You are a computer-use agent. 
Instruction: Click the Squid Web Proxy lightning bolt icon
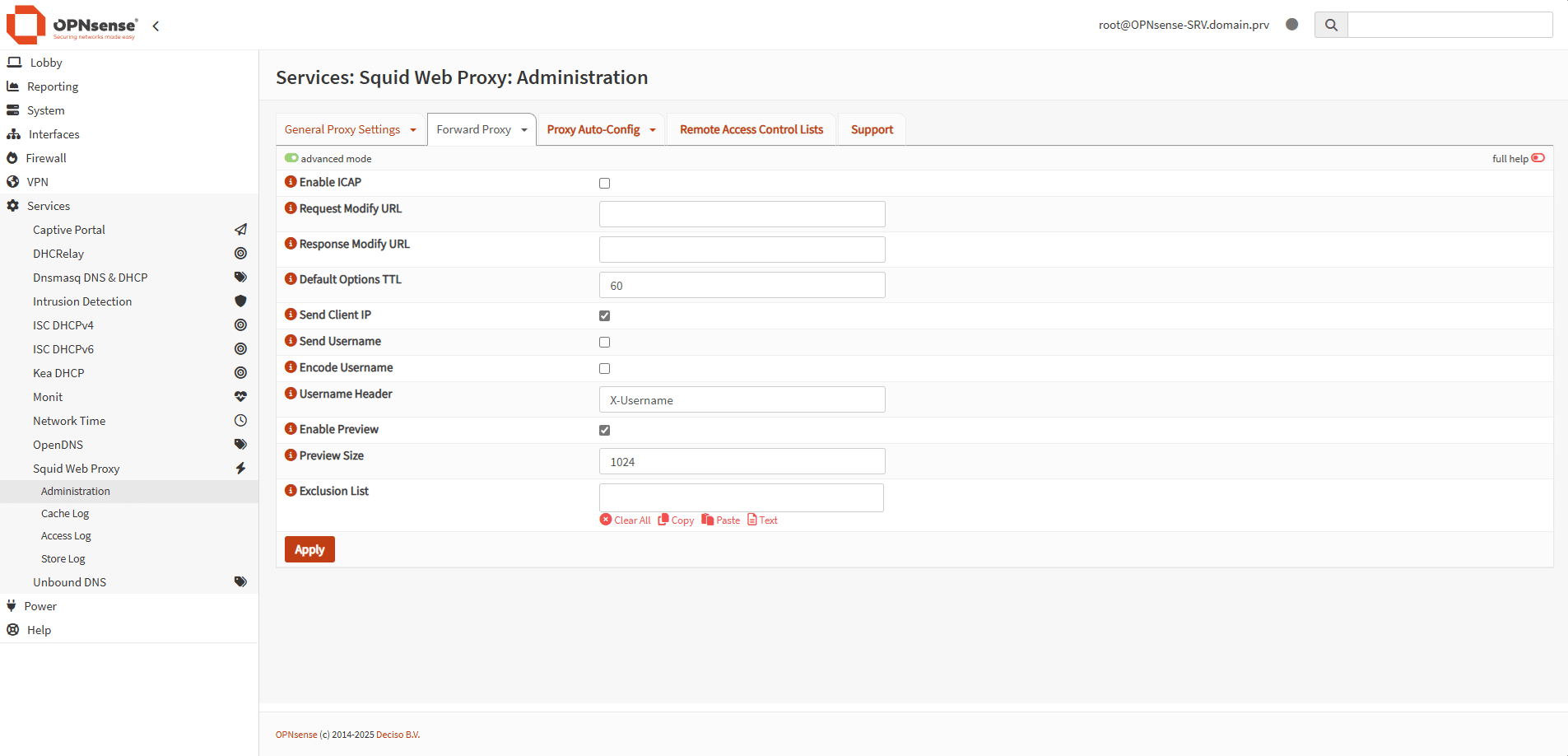[240, 469]
